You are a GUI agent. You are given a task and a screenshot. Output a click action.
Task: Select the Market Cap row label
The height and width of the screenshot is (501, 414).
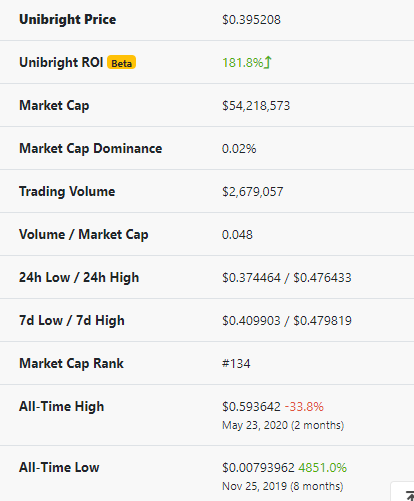coord(54,106)
